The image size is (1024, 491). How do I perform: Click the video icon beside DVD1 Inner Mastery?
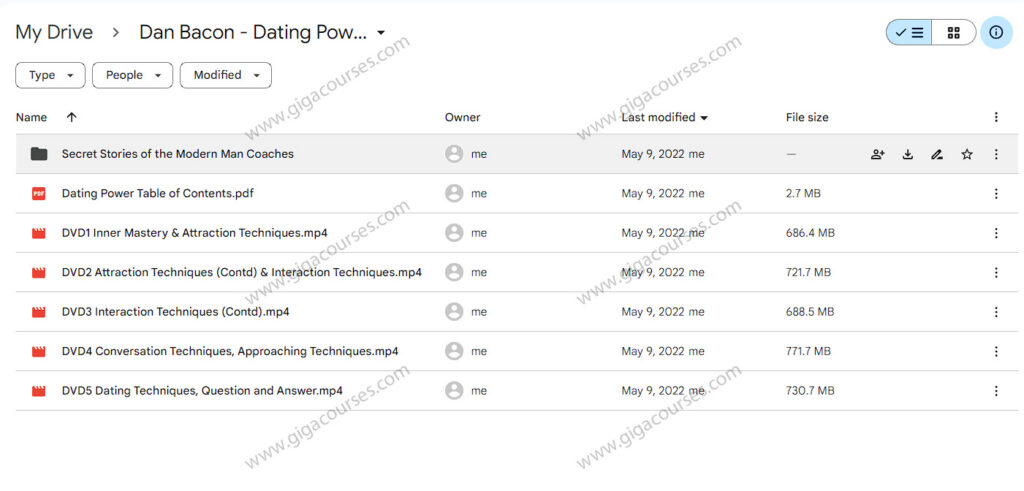tap(39, 233)
